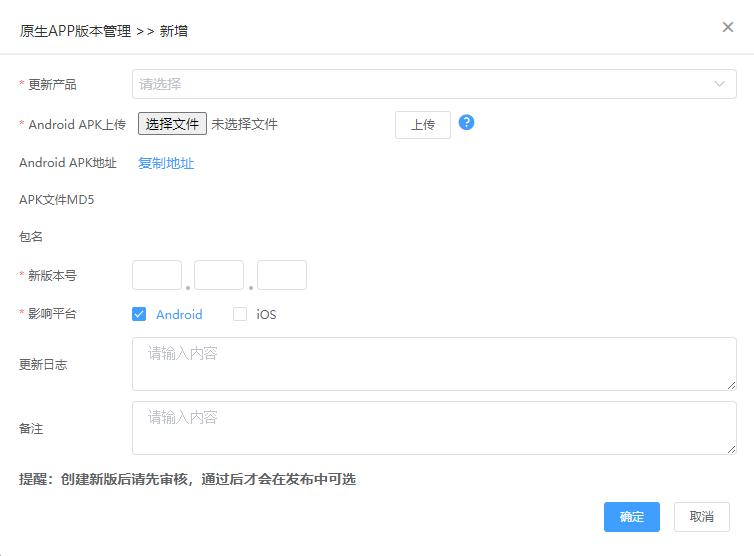The height and width of the screenshot is (556, 754).
Task: Click the 原生APP版本管理 >> 新增 title
Action: 104,31
